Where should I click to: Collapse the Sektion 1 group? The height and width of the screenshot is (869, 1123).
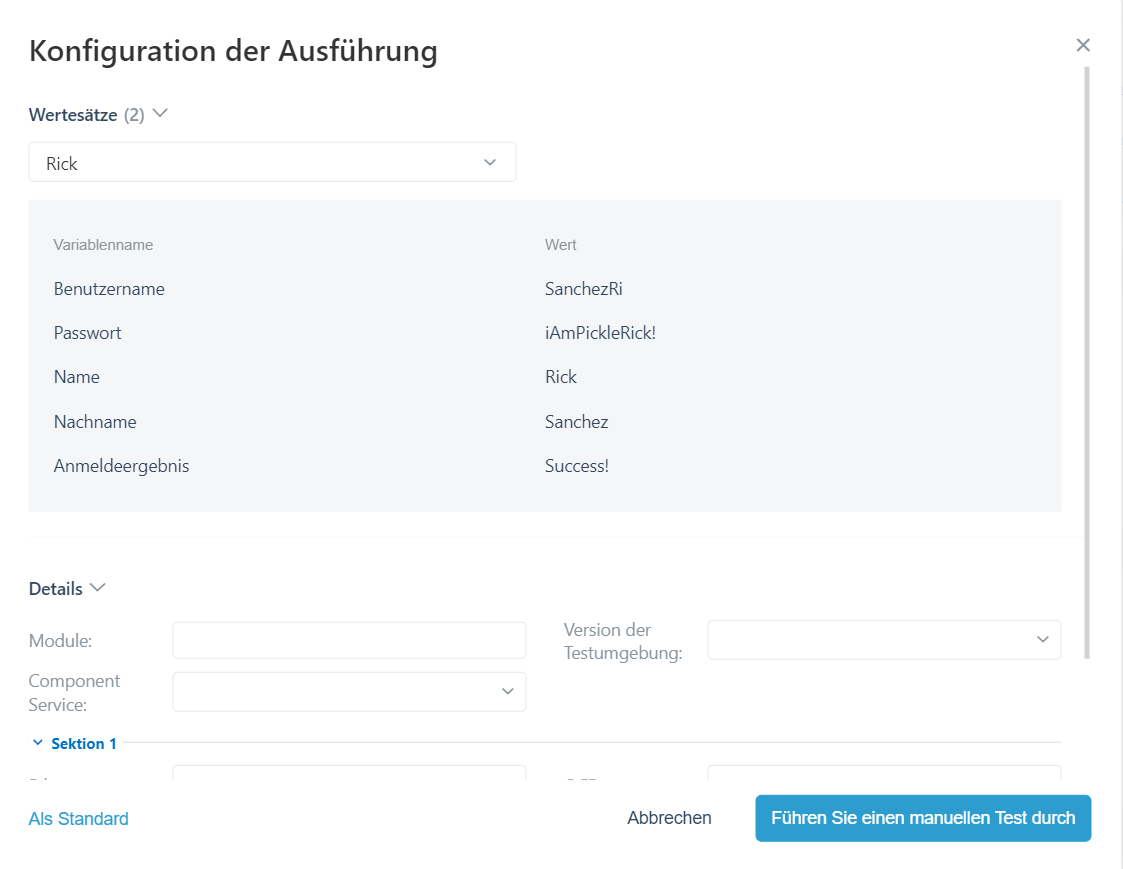(38, 743)
